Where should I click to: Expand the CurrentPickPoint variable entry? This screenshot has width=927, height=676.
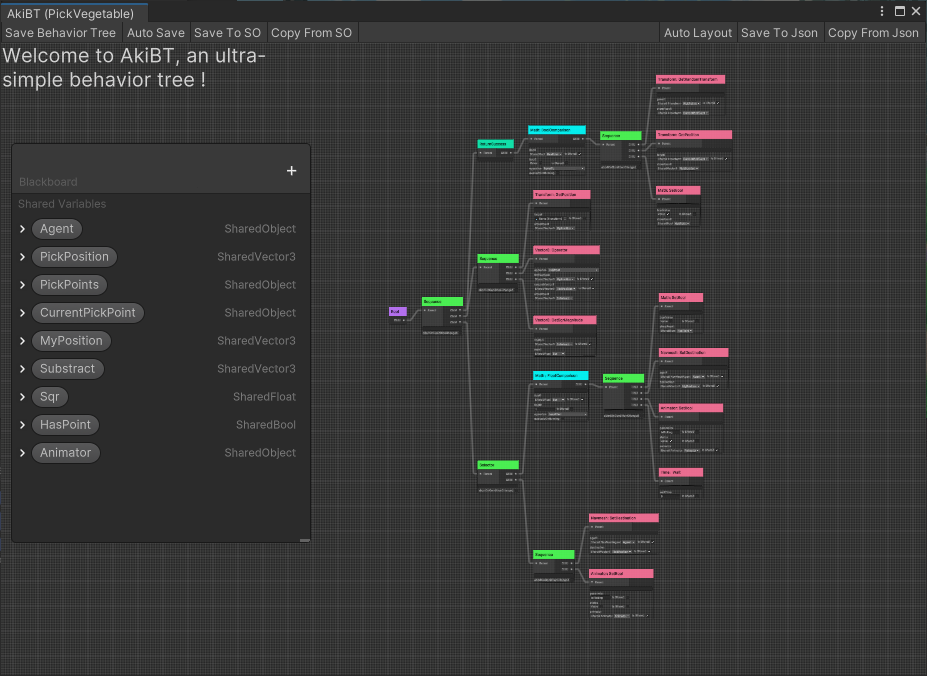22,313
